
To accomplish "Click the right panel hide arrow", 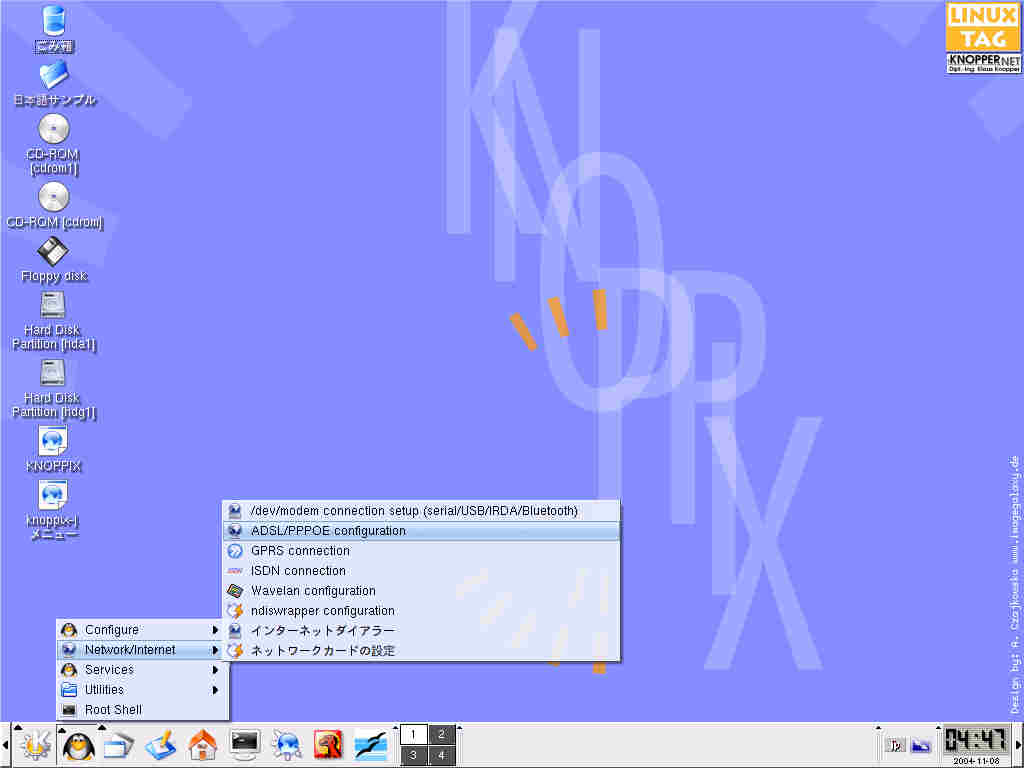I will click(1019, 745).
